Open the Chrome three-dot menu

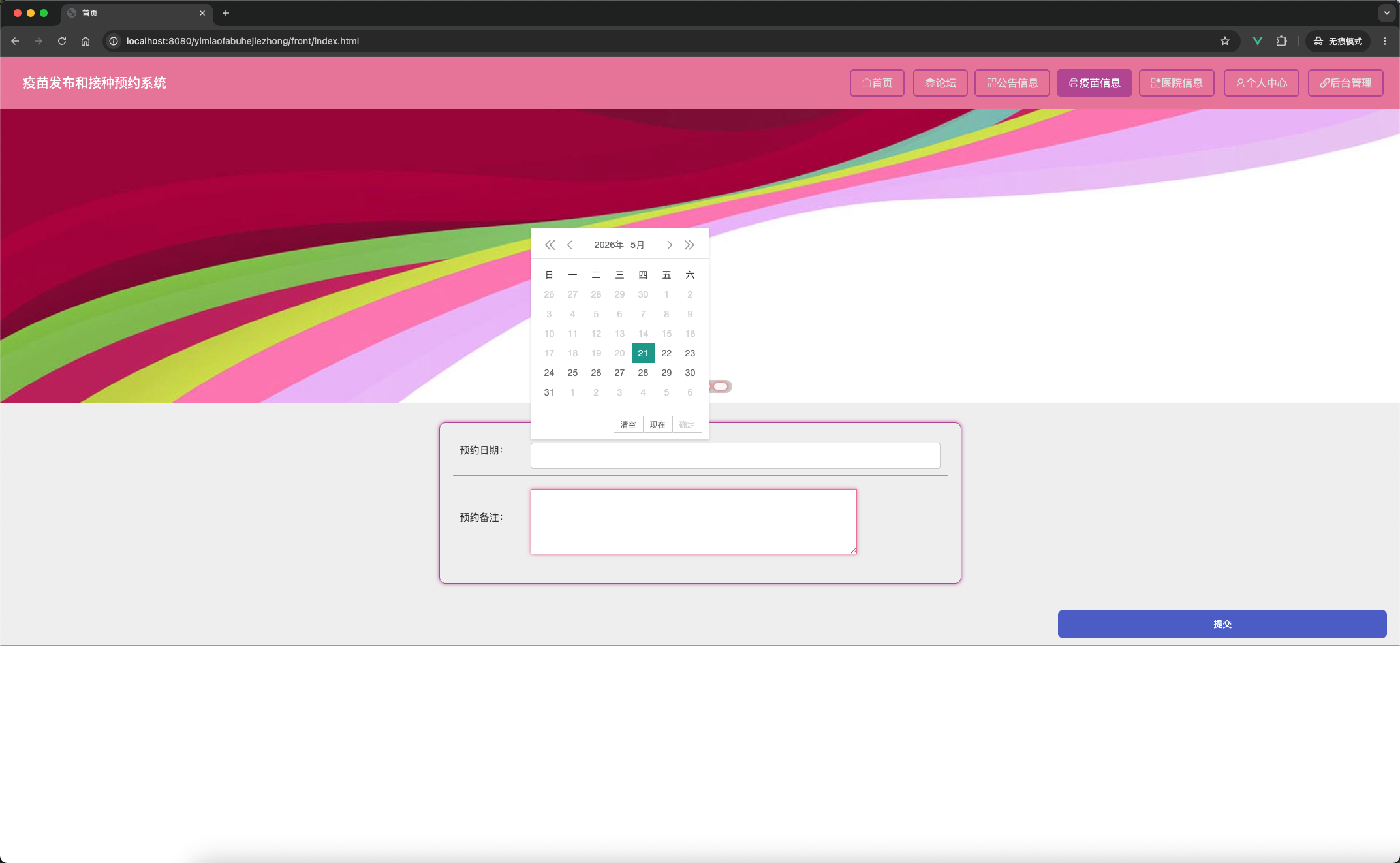1385,41
